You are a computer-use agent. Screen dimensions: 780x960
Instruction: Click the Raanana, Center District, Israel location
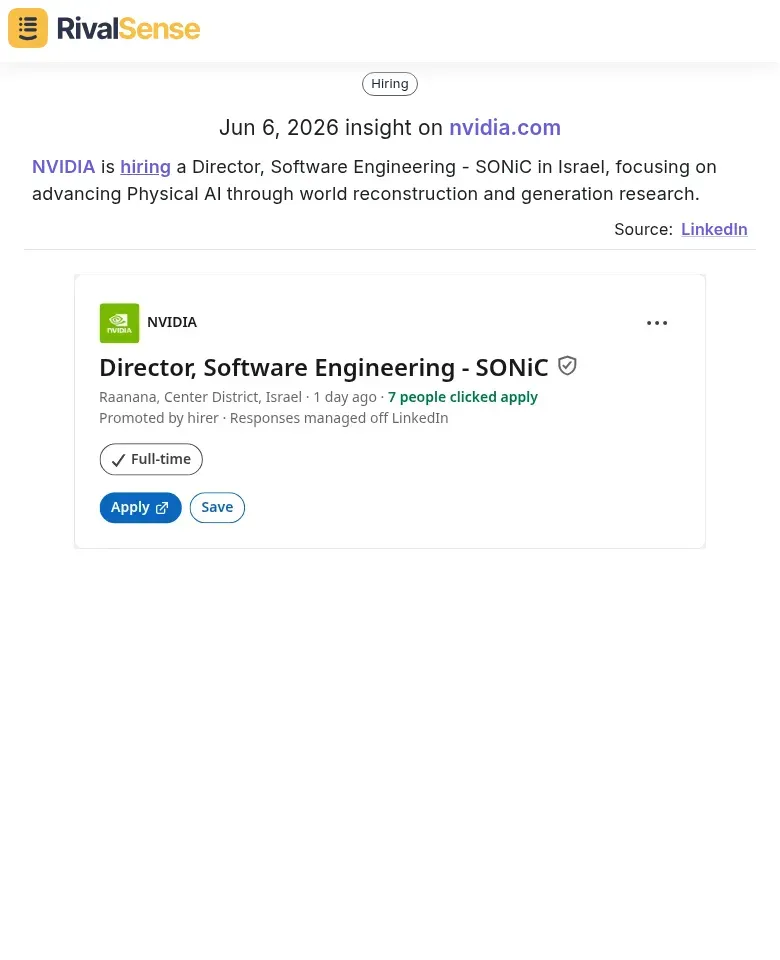200,397
